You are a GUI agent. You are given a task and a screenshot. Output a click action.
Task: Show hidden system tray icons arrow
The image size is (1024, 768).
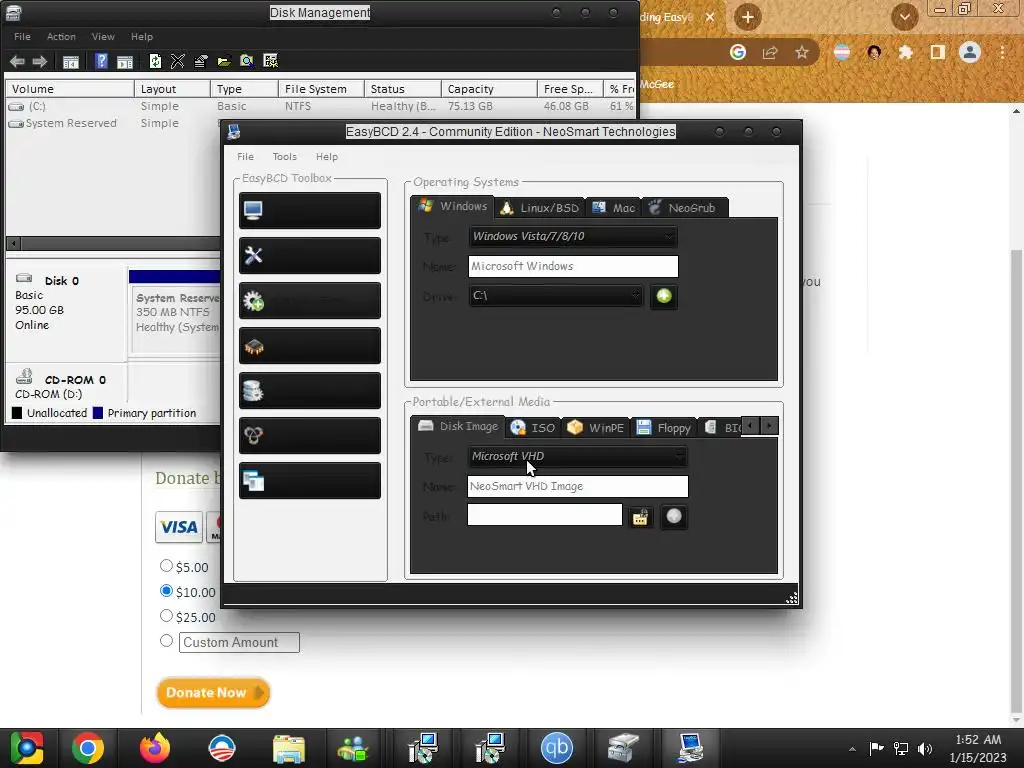pos(852,749)
